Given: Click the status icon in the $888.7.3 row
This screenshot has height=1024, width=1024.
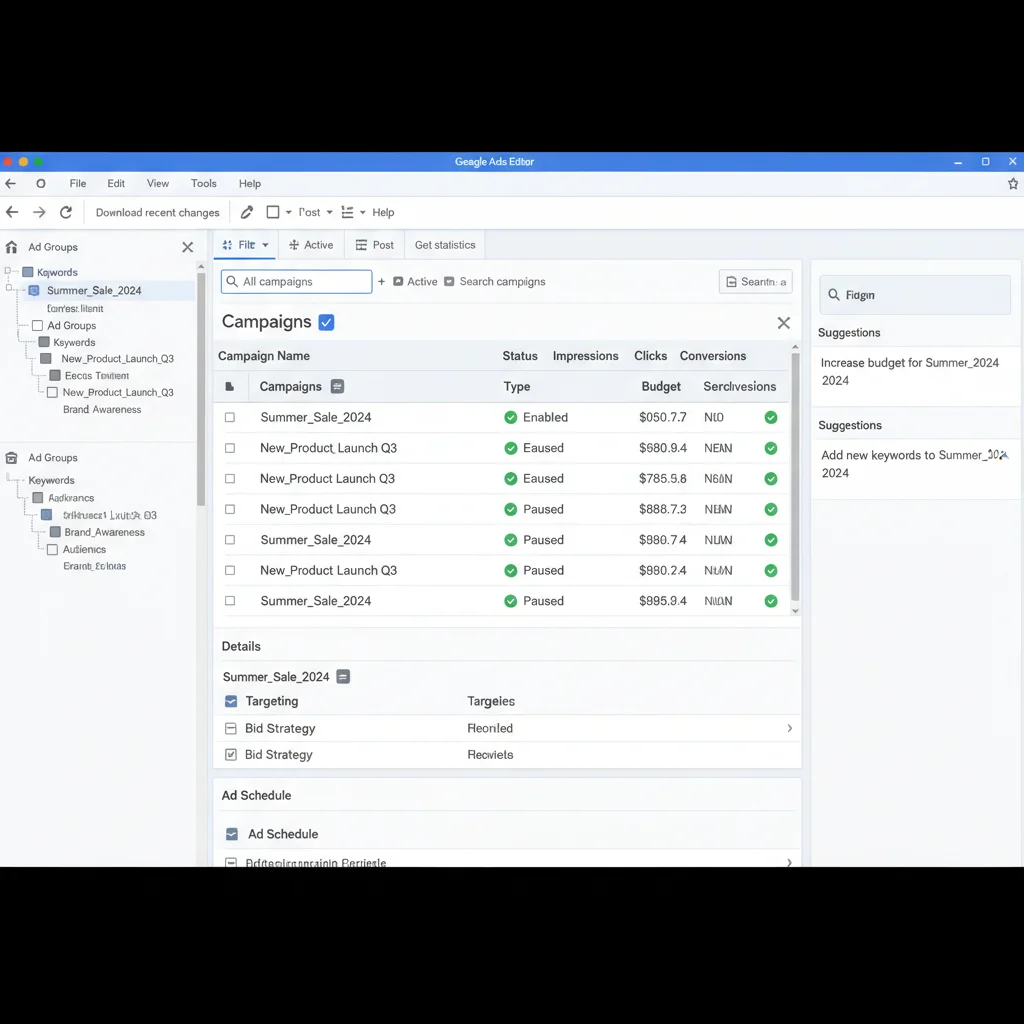Looking at the screenshot, I should pyautogui.click(x=511, y=509).
